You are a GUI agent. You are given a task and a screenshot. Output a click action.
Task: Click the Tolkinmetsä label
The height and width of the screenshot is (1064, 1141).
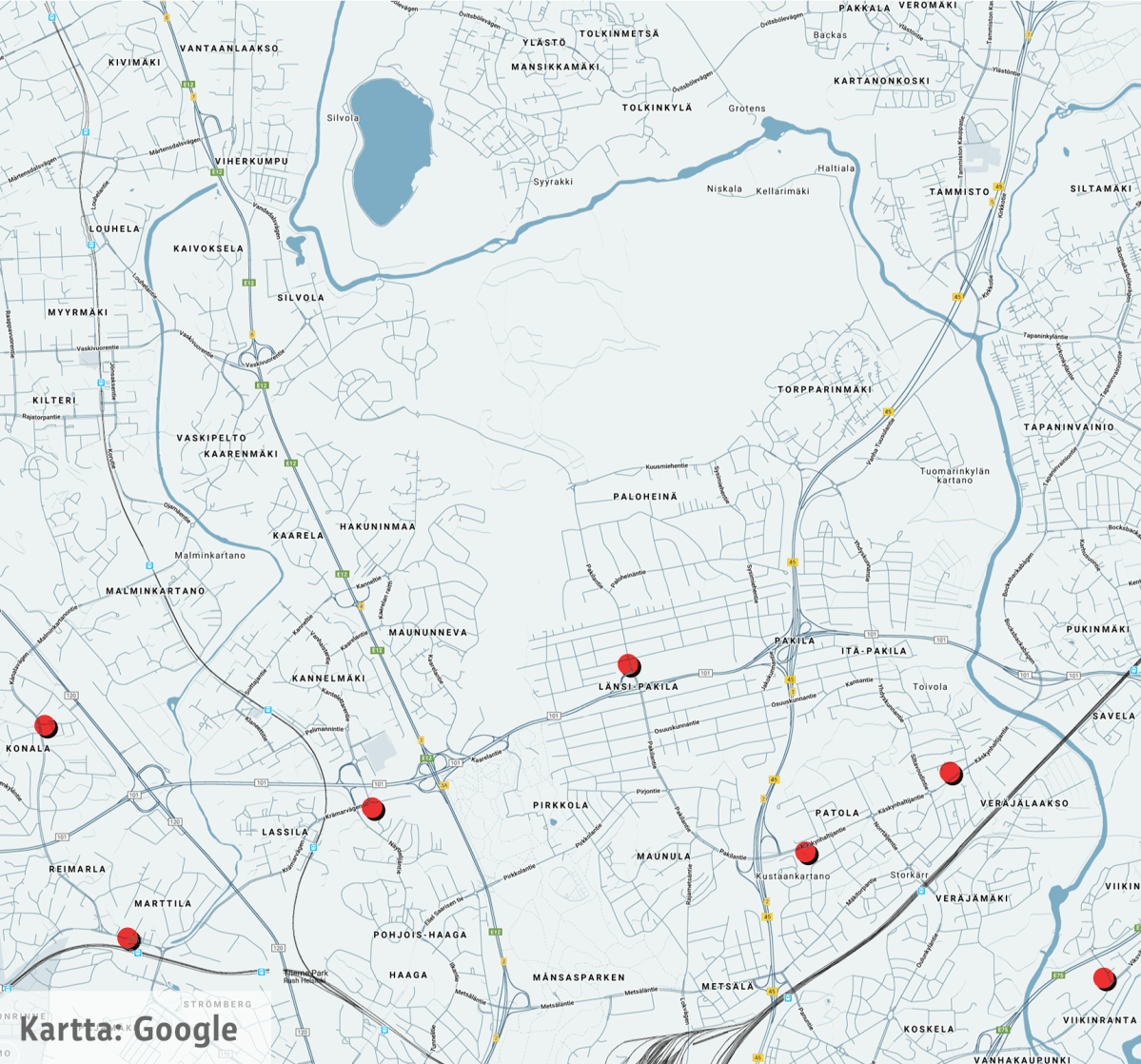pyautogui.click(x=620, y=33)
